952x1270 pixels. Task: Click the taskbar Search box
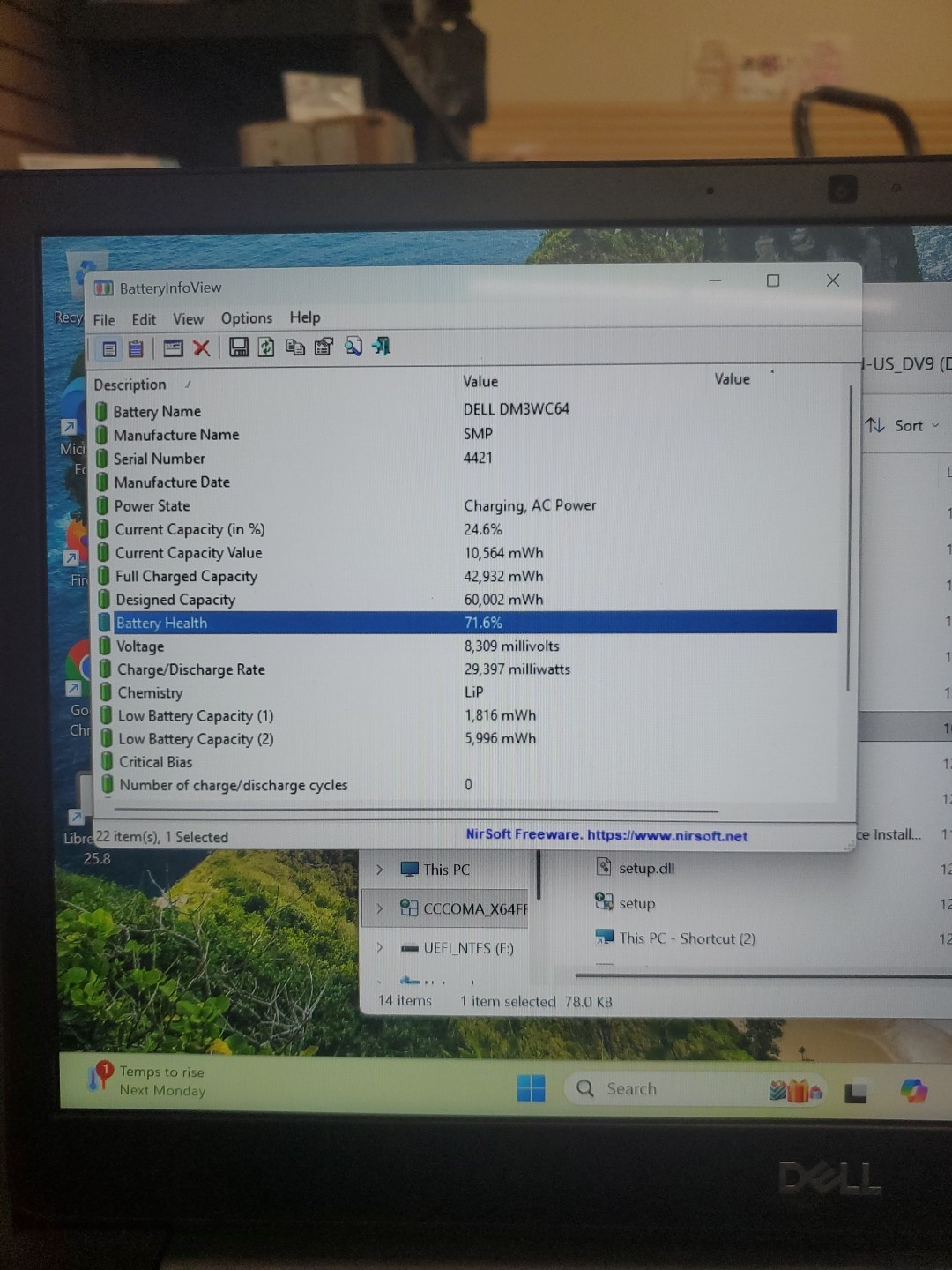coord(696,1090)
